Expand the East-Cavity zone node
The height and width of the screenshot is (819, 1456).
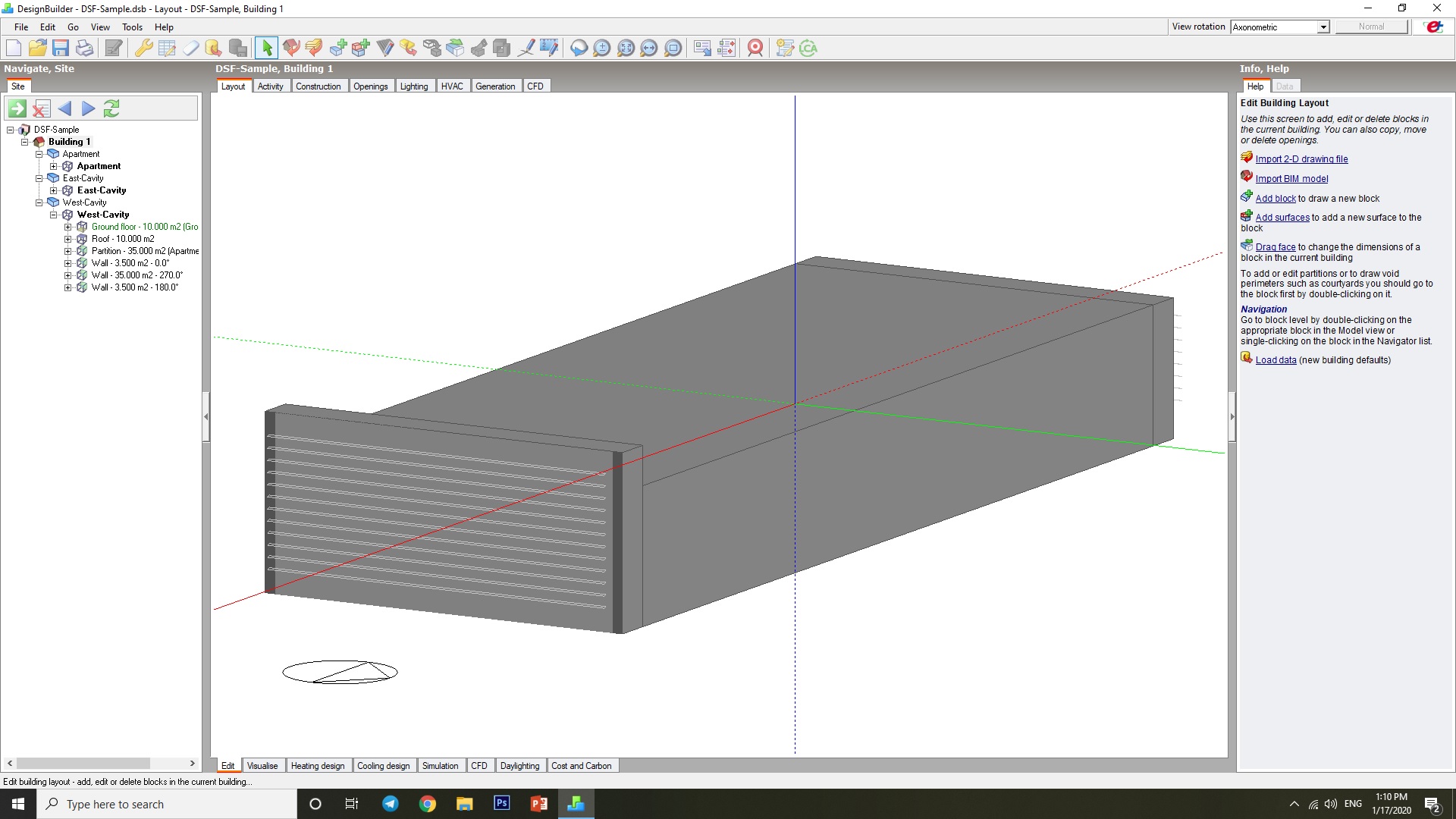click(54, 190)
